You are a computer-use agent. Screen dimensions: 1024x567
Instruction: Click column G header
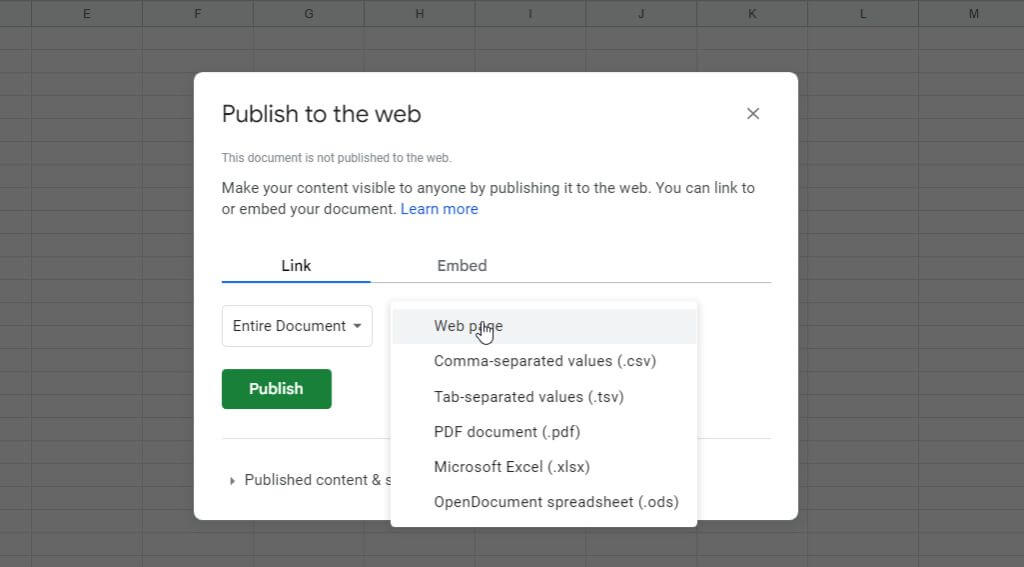308,14
